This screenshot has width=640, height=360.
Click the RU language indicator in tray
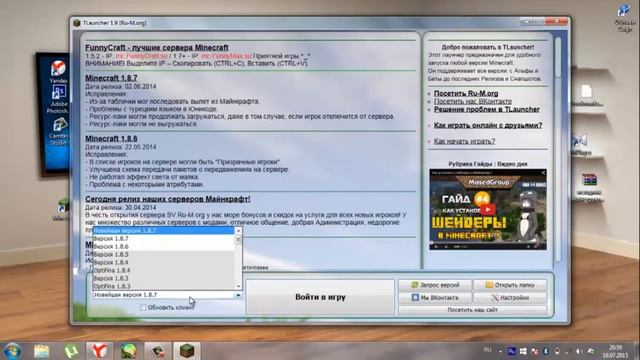(x=487, y=350)
